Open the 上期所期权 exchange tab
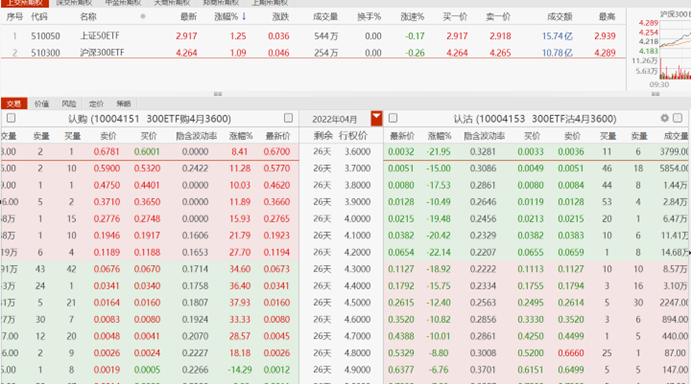This screenshot has width=691, height=384. click(270, 3)
